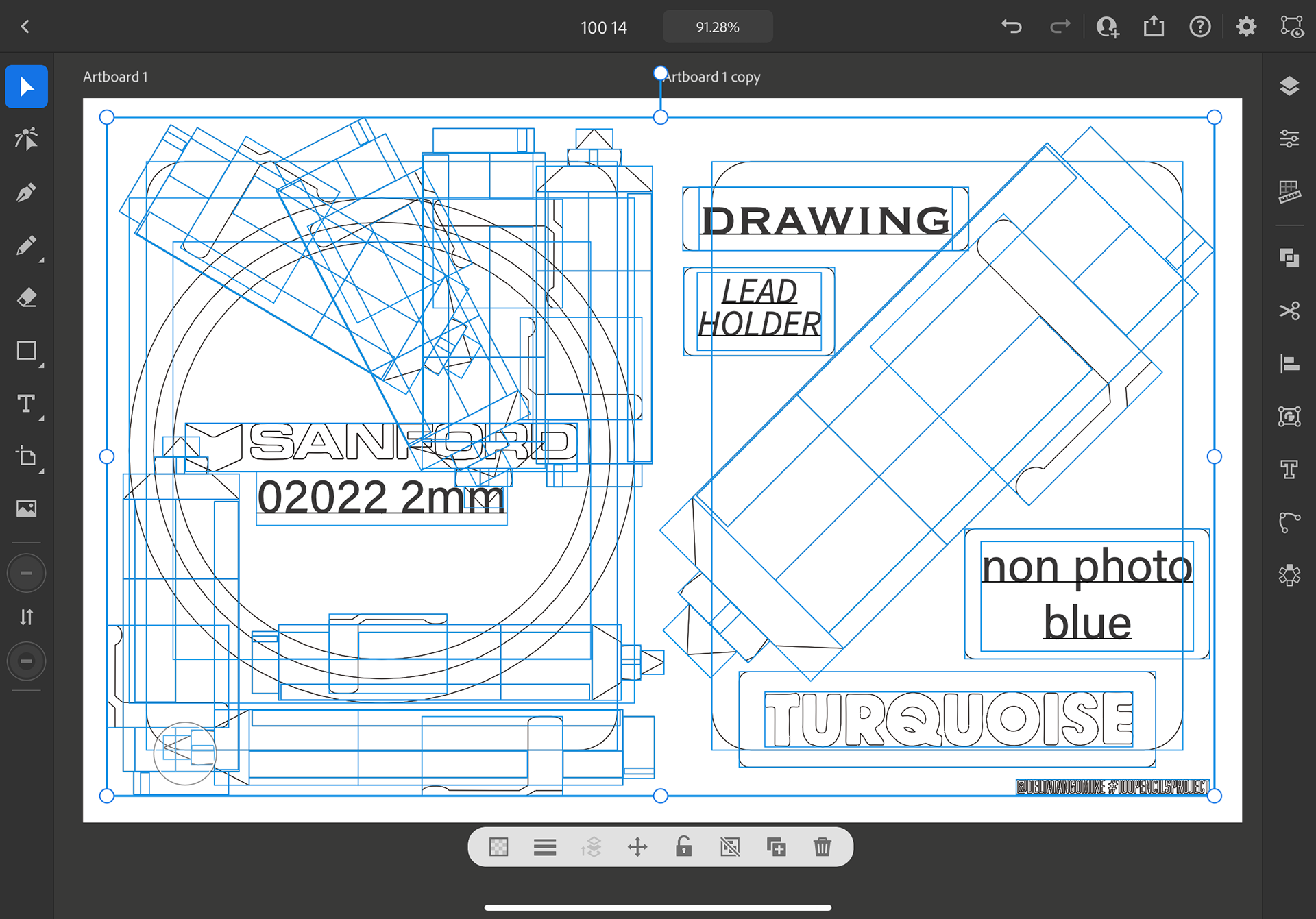Open stroke weight control in bottom bar
Screen dimensions: 1316x919
[x=545, y=847]
